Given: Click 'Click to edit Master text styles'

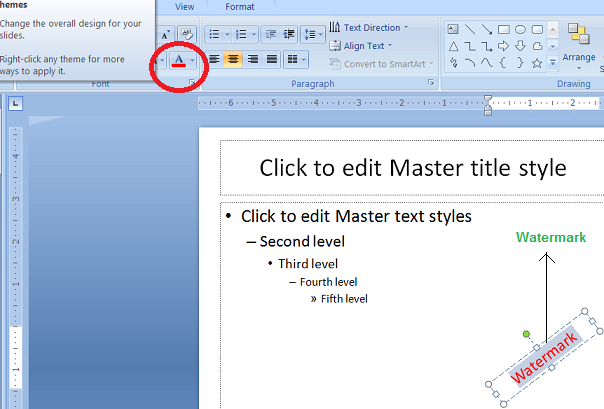Looking at the screenshot, I should (x=356, y=216).
